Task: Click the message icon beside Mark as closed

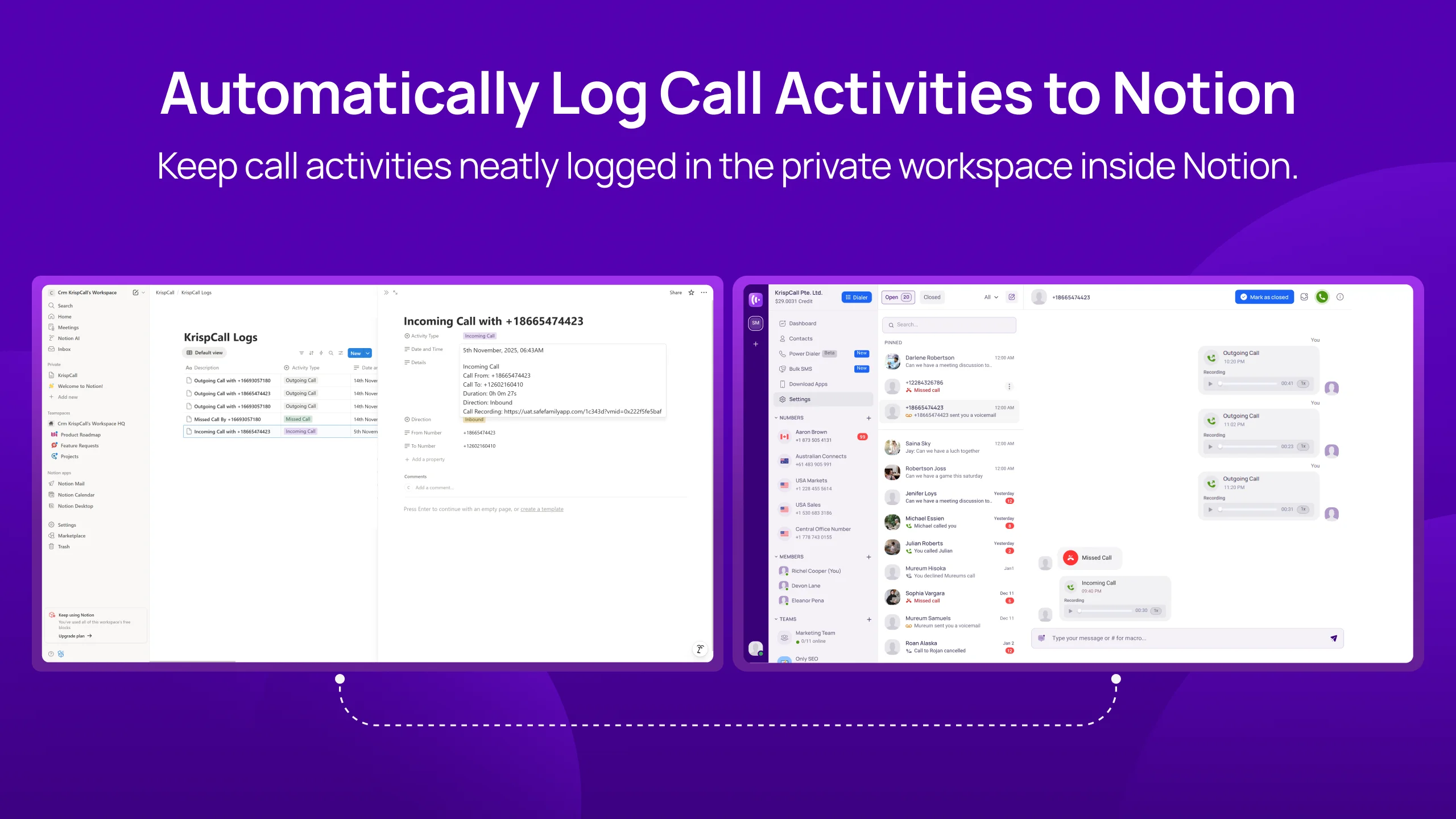Action: [1304, 297]
